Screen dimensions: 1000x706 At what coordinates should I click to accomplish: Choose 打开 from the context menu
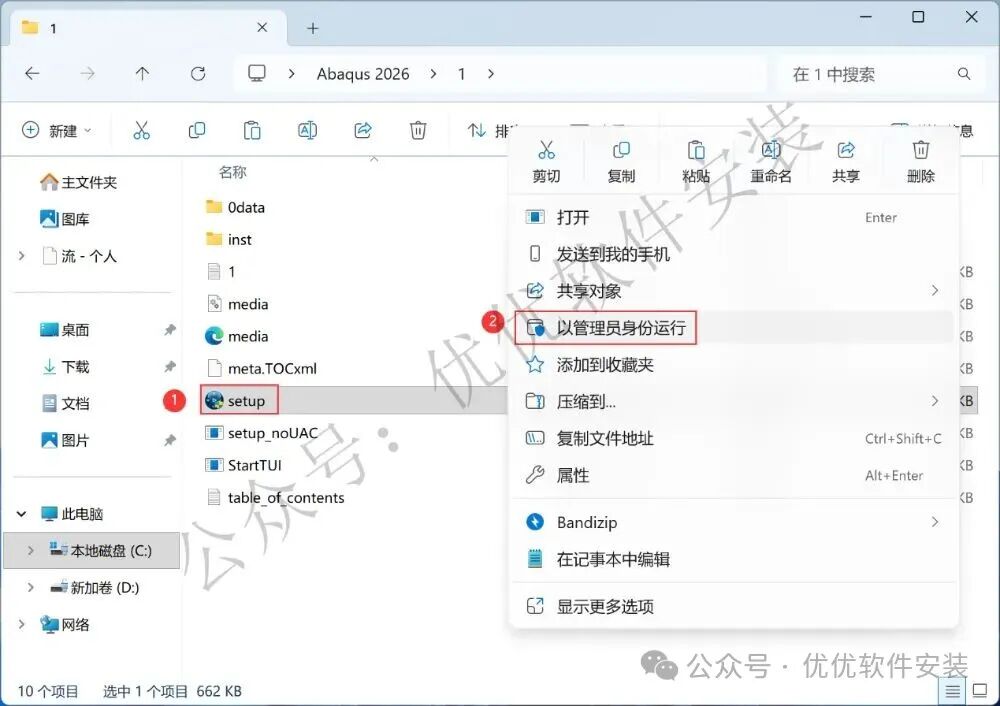(733, 217)
